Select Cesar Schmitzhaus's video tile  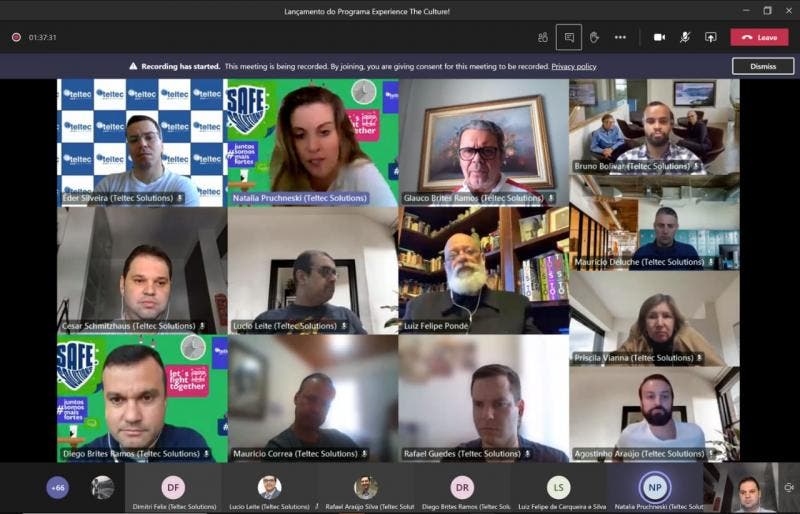[142, 271]
